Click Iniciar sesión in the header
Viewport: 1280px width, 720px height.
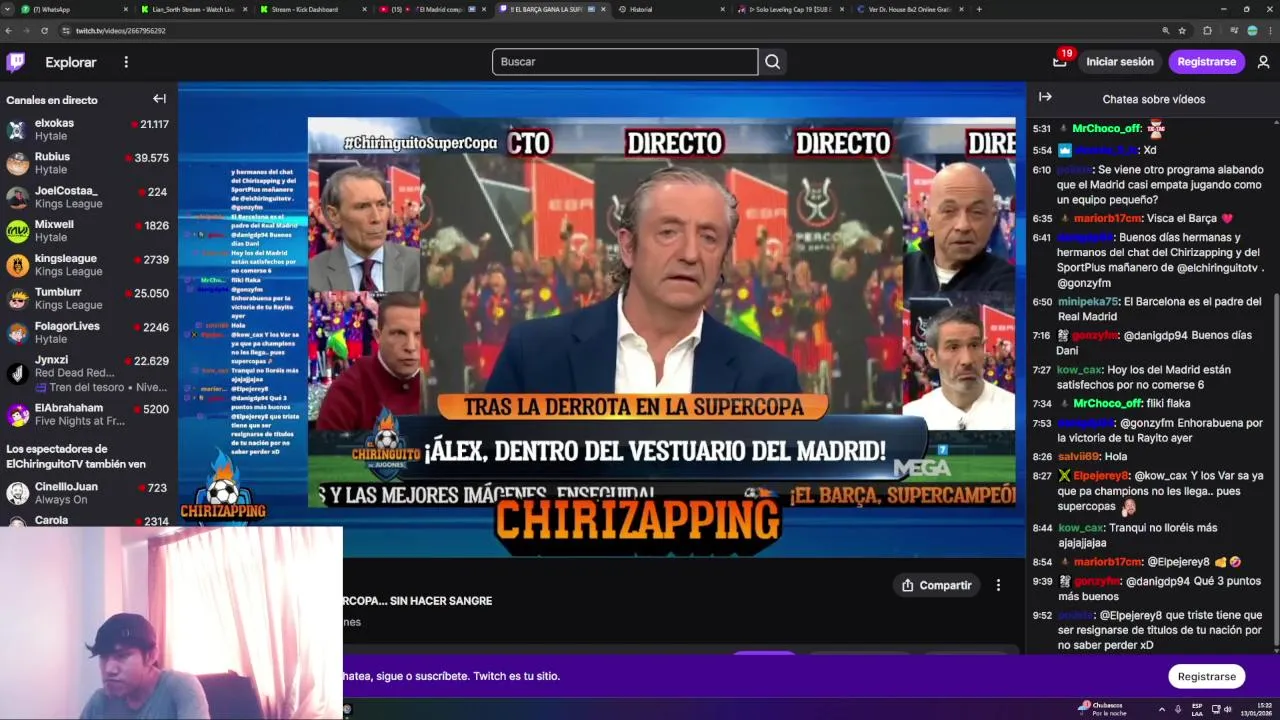tap(1120, 62)
